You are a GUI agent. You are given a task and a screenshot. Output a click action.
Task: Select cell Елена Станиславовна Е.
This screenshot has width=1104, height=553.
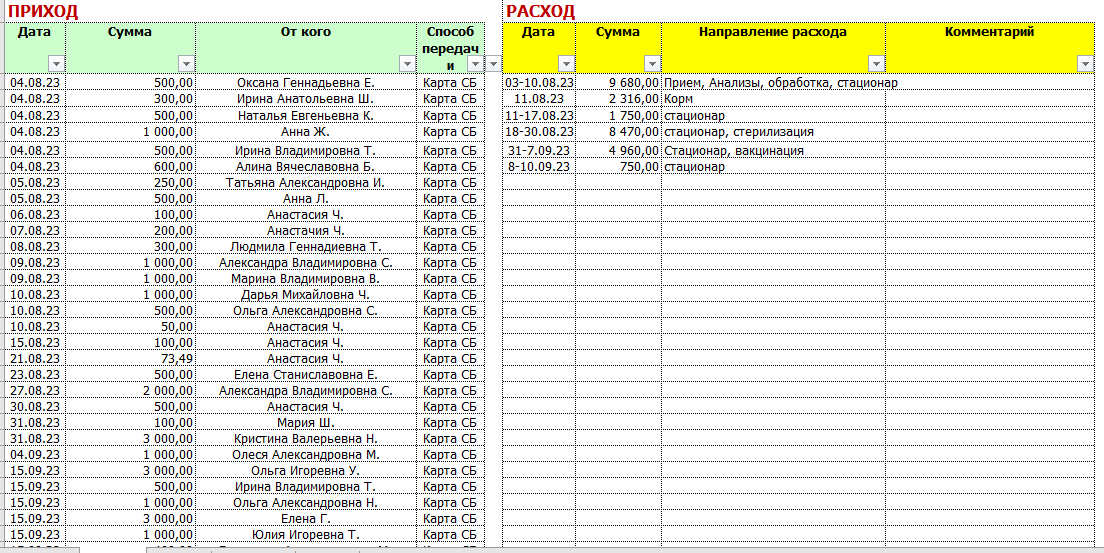tap(306, 374)
